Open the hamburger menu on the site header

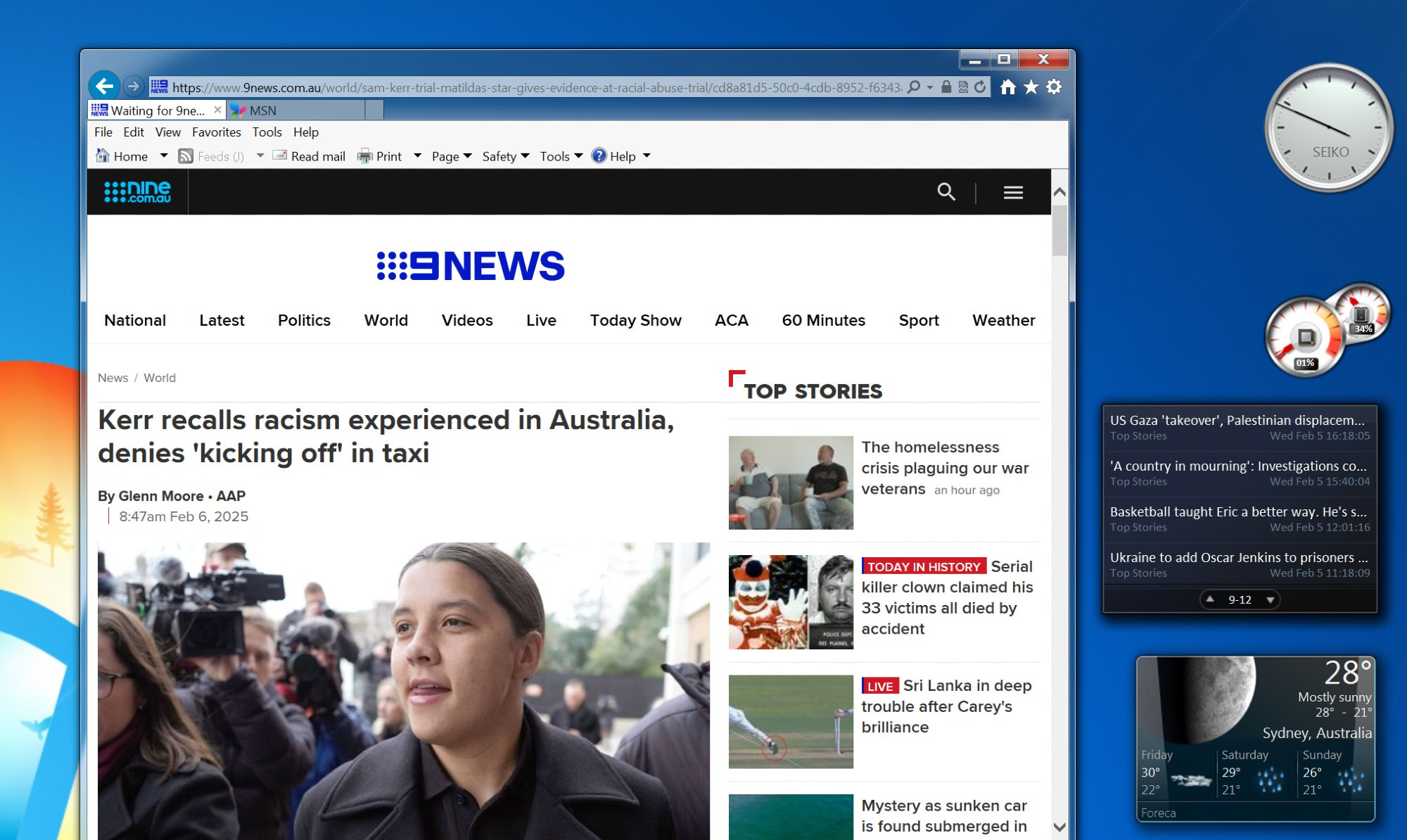(x=1013, y=192)
